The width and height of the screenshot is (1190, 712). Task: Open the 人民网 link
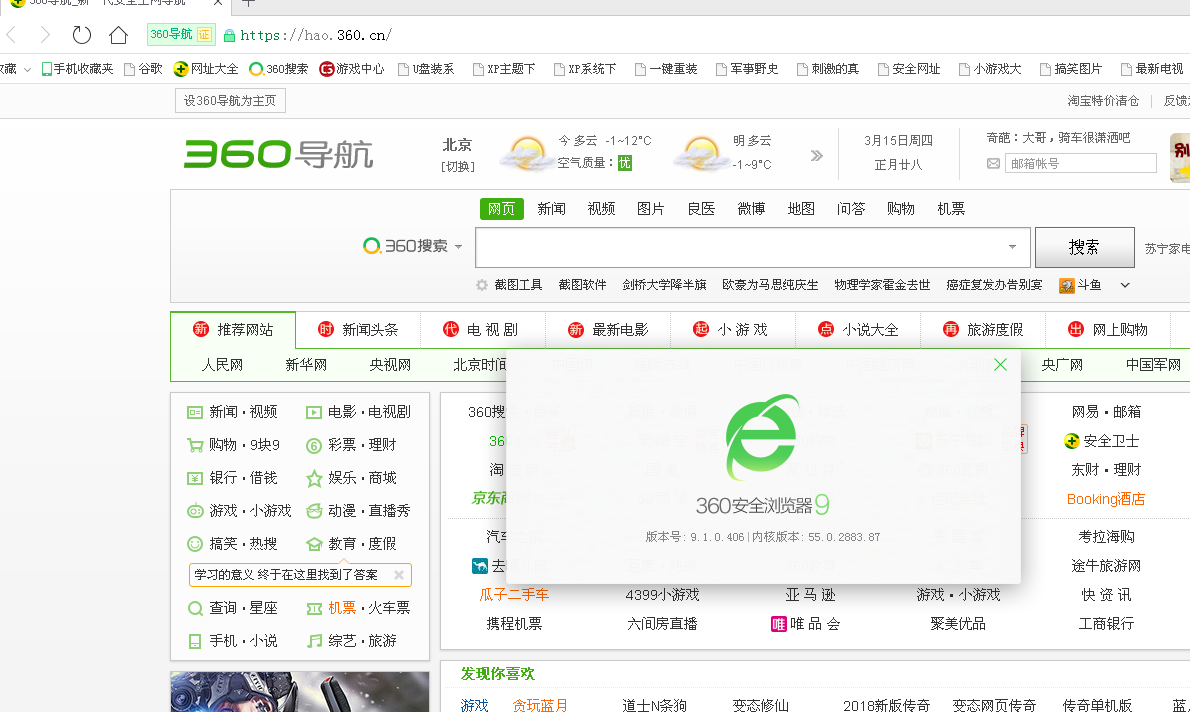click(222, 365)
